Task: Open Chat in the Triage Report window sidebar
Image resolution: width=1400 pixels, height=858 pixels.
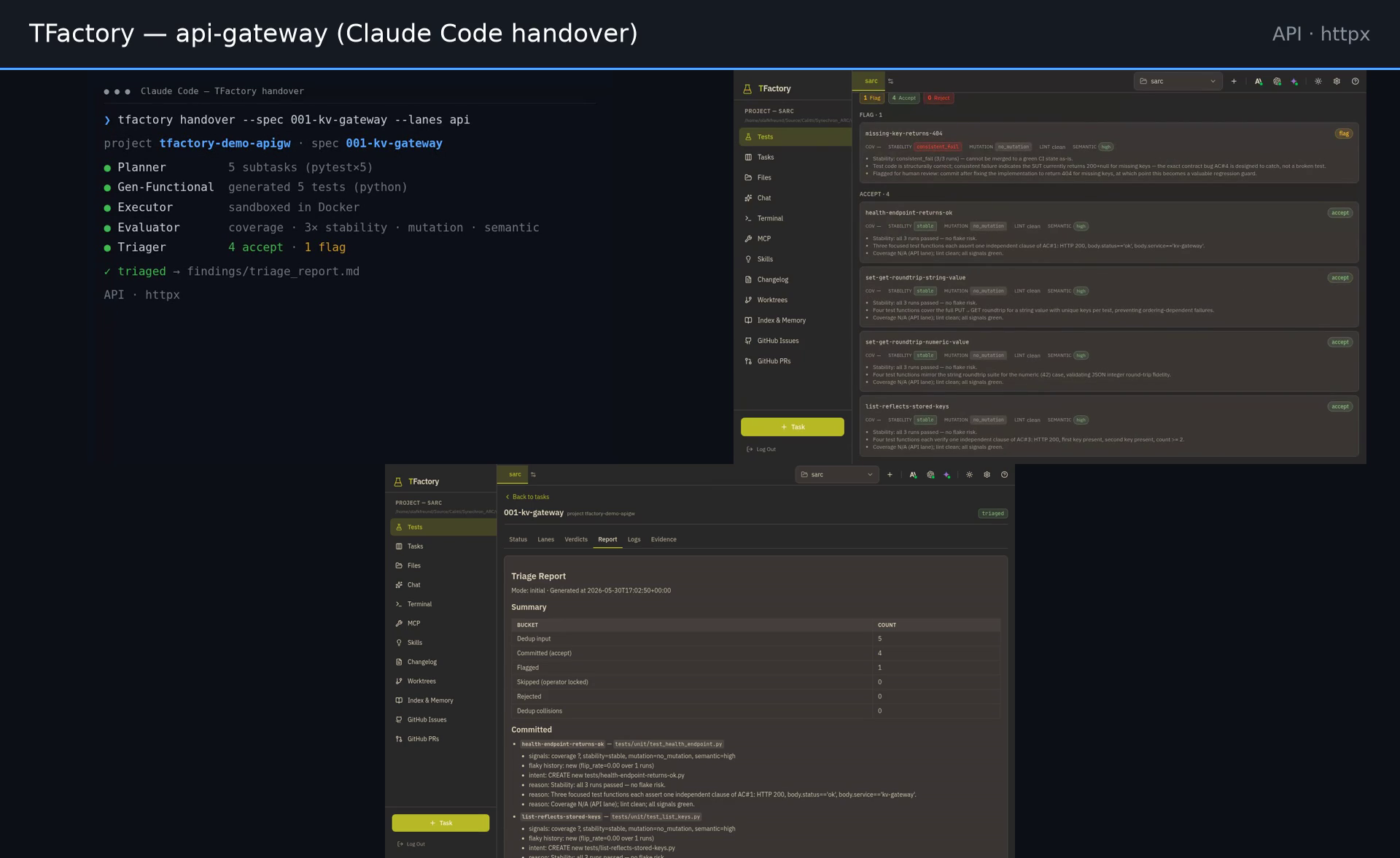Action: (443, 585)
